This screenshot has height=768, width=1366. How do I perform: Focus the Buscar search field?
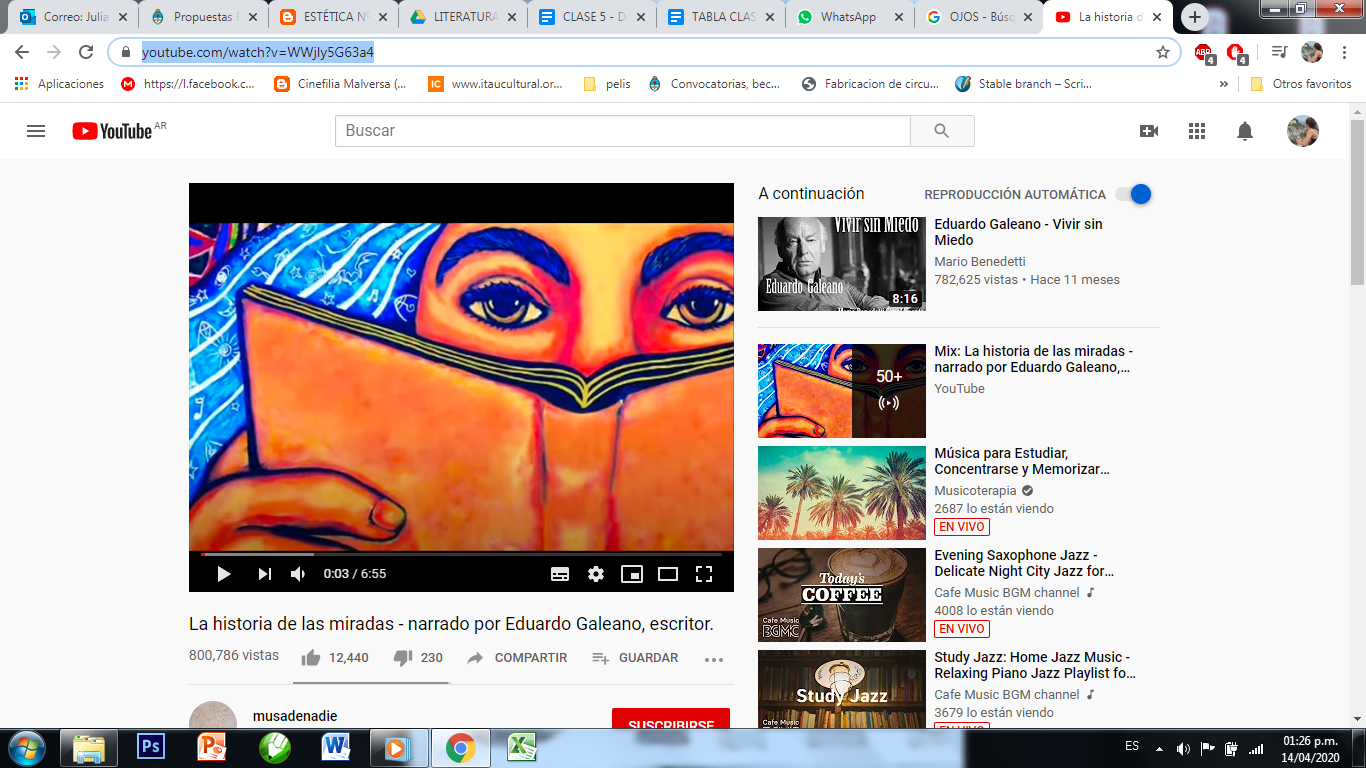pos(623,131)
